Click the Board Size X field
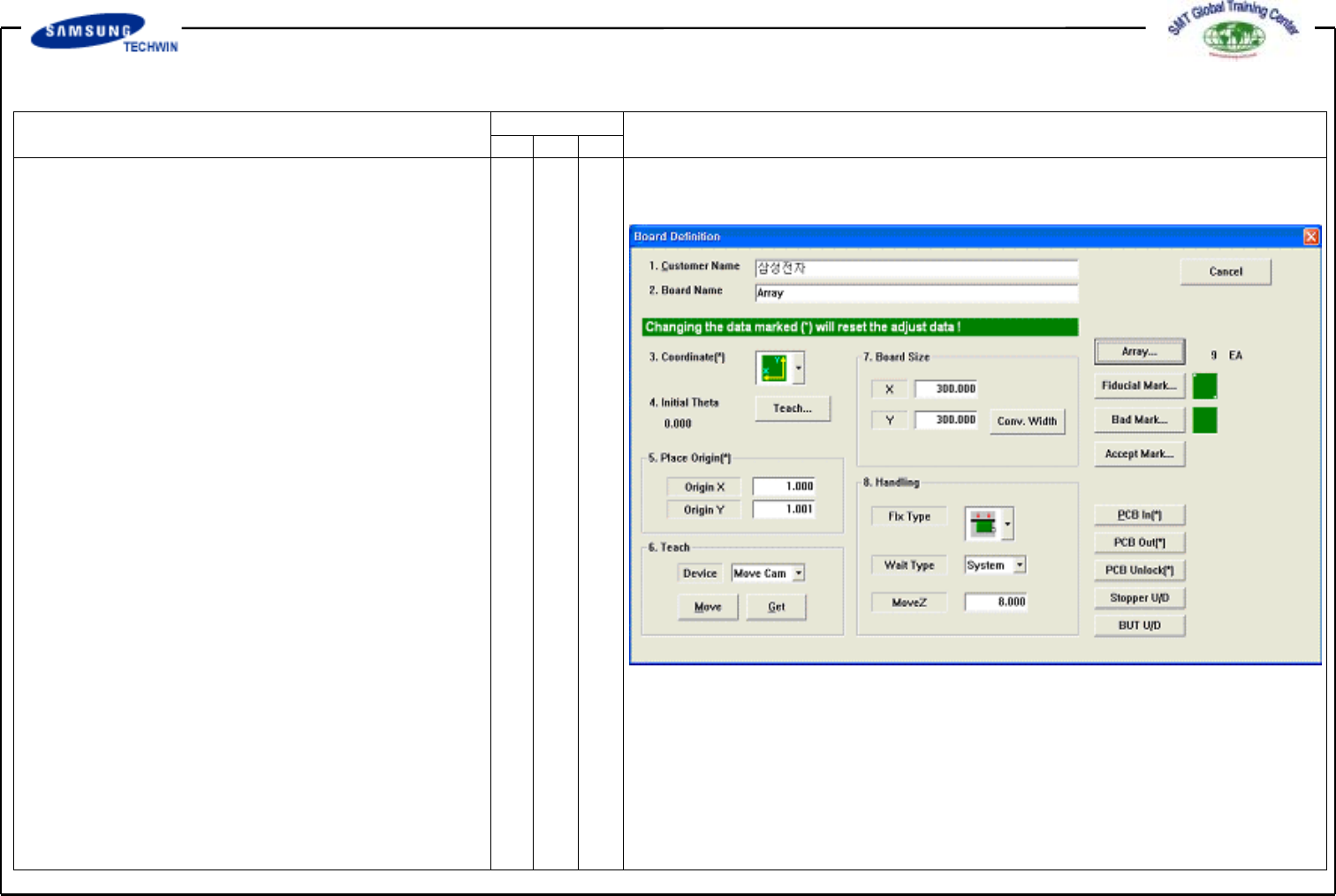Image resolution: width=1336 pixels, height=896 pixels. (946, 389)
